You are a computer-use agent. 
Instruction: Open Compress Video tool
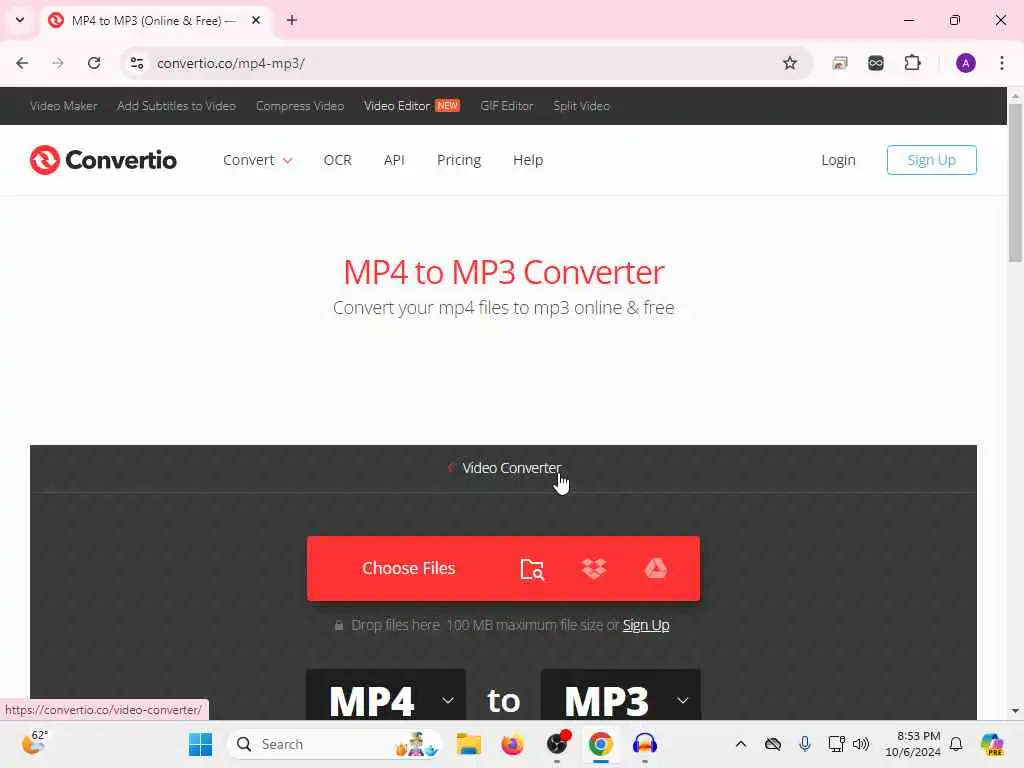click(300, 106)
